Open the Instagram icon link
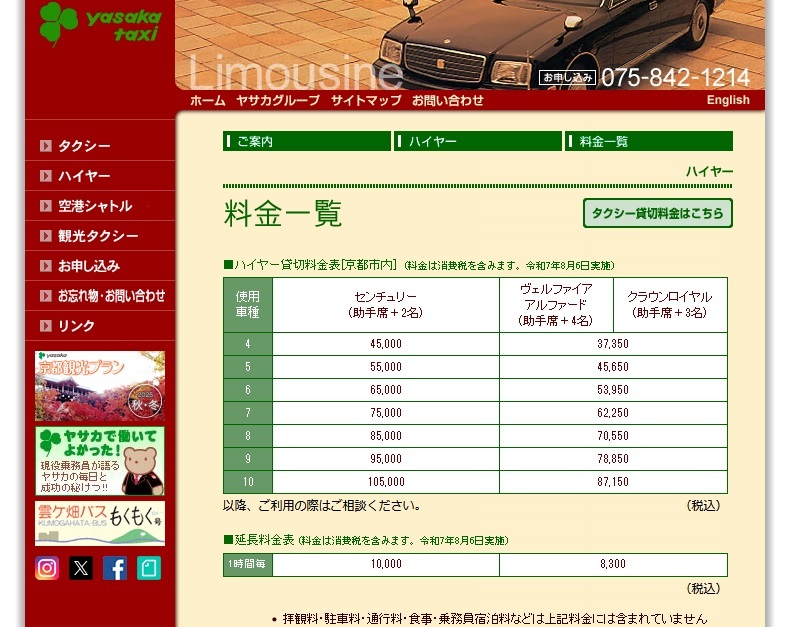This screenshot has height=627, width=787. click(x=47, y=568)
